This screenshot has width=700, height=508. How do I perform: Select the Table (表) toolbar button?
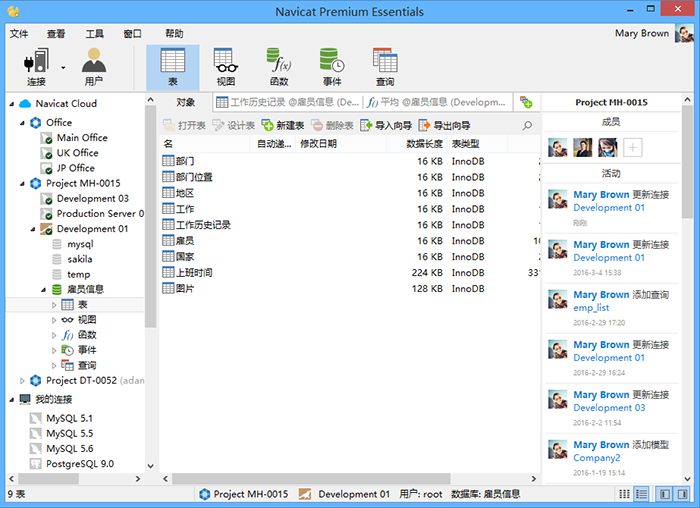click(x=173, y=68)
